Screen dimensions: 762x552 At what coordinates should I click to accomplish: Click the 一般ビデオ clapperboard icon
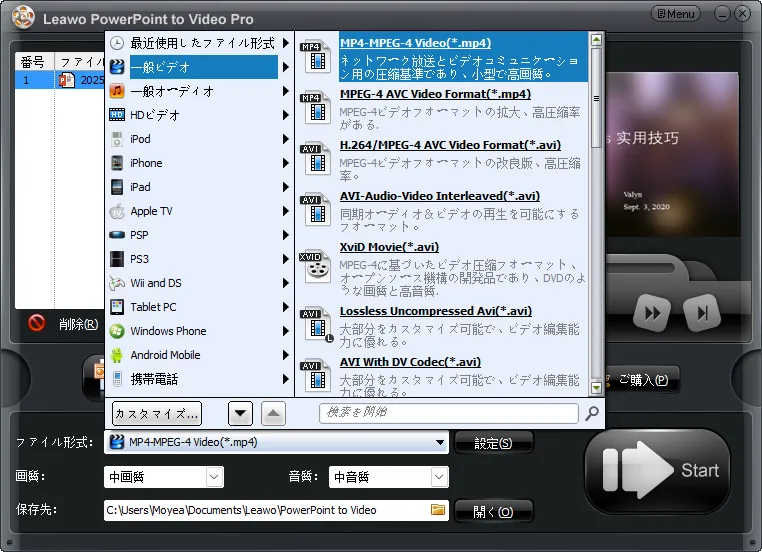(117, 67)
